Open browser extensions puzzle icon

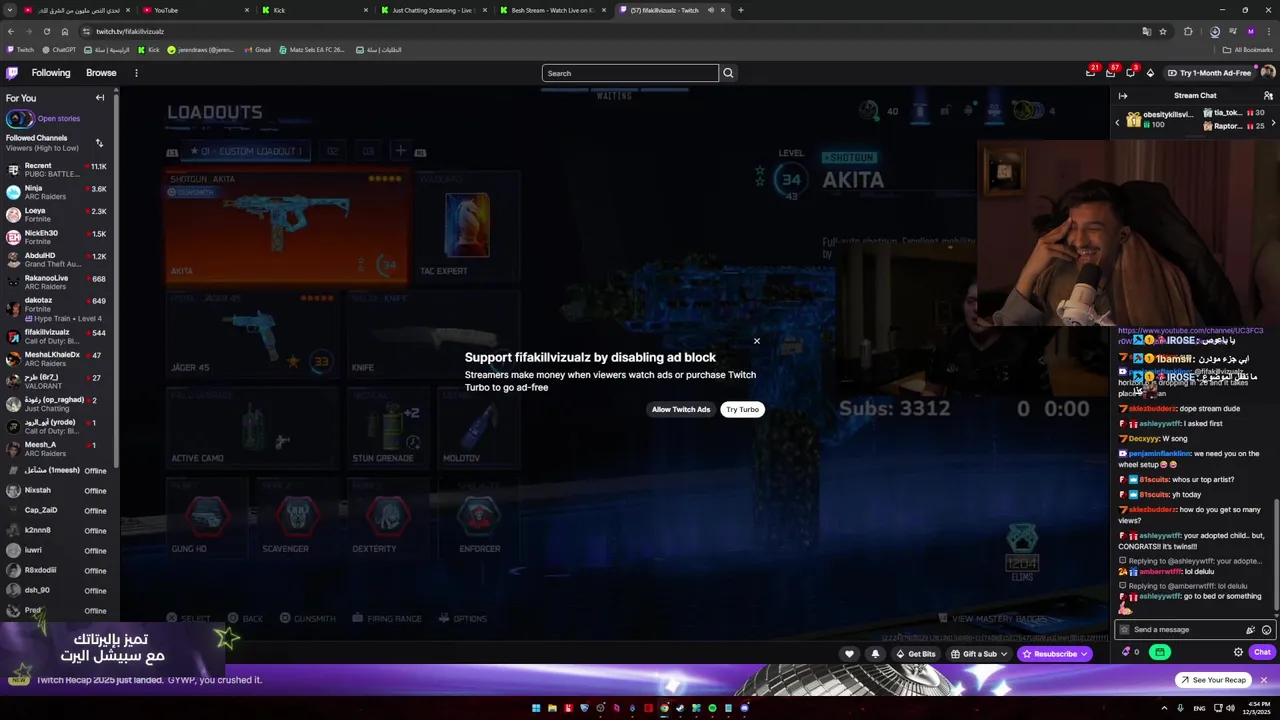pyautogui.click(x=1188, y=31)
